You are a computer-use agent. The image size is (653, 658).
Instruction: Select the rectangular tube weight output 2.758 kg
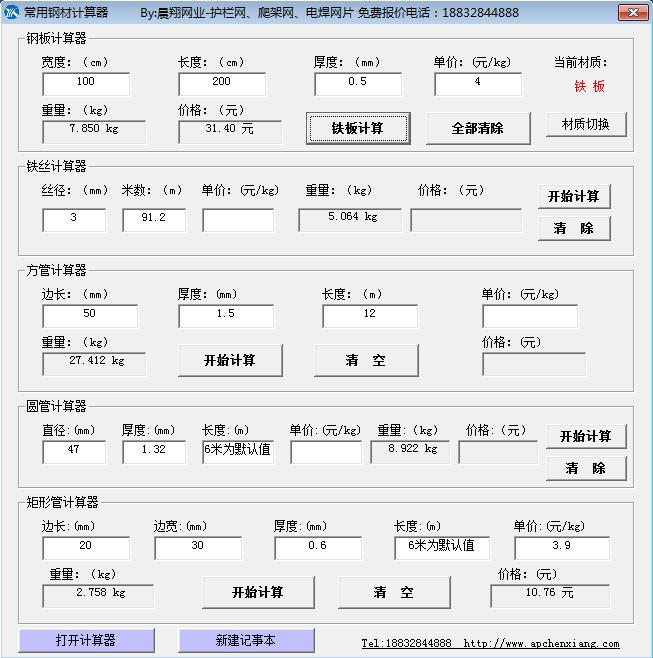tap(98, 595)
